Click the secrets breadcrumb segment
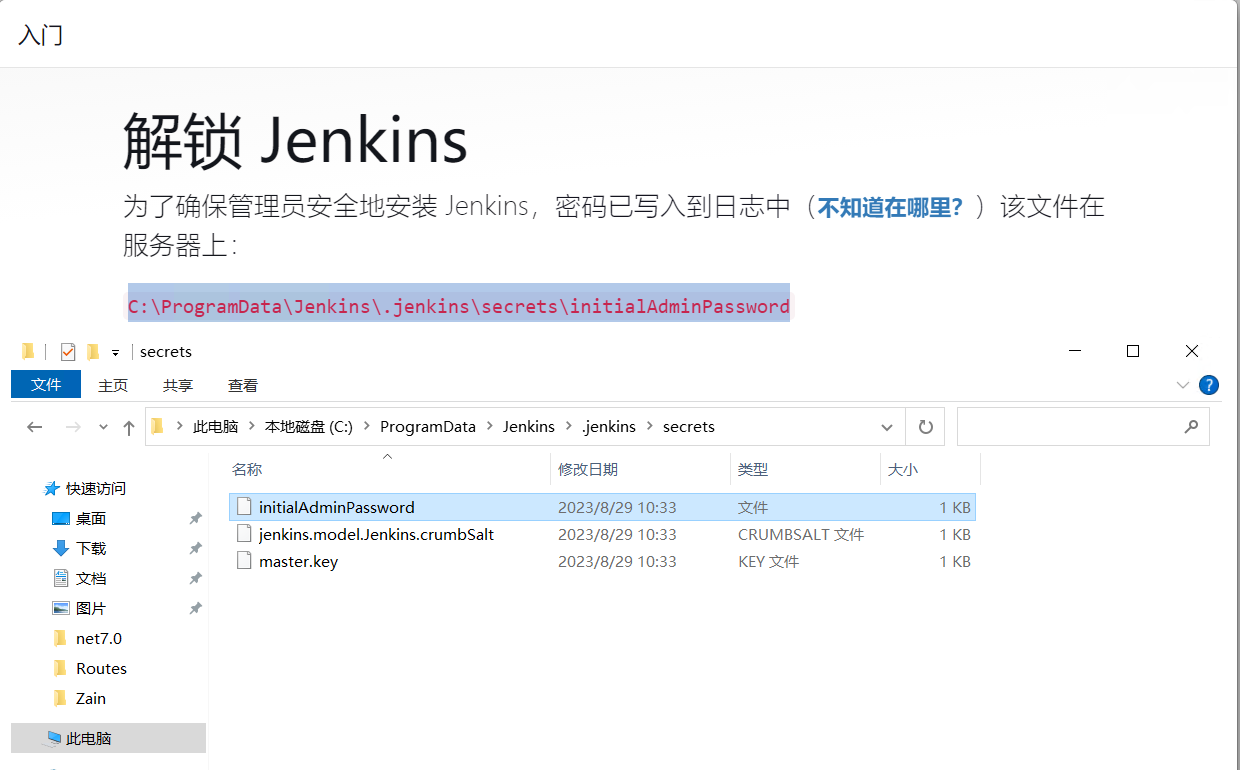Screen dimensions: 1240x770 689,427
